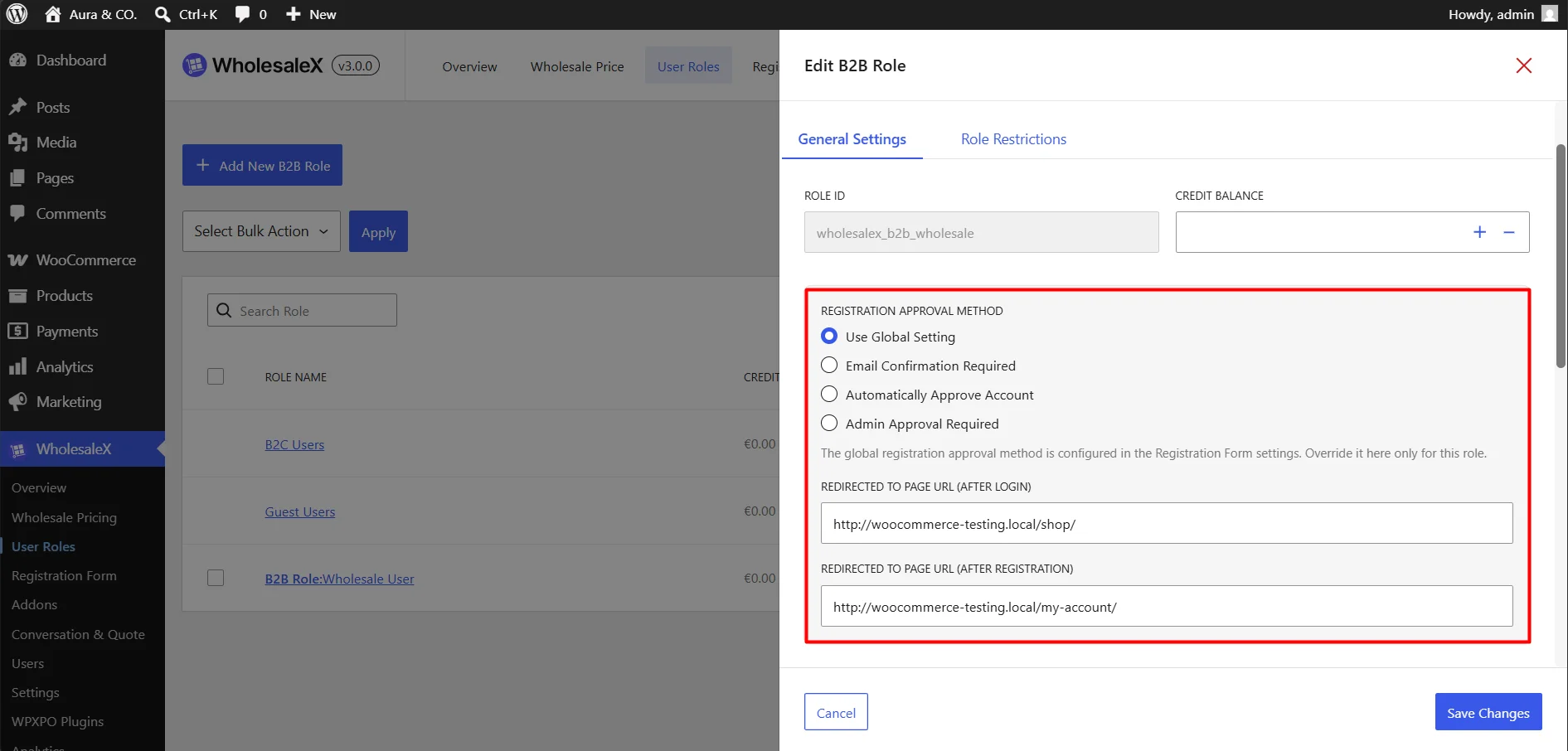Click the Payments dollar icon
The image size is (1568, 751).
point(17,332)
